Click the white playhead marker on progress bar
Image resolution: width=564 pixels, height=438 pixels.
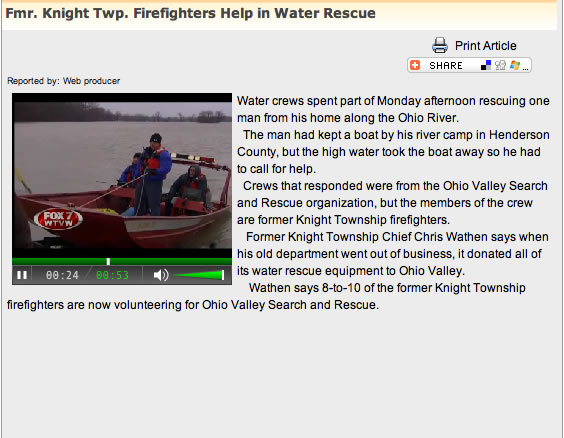tap(108, 261)
